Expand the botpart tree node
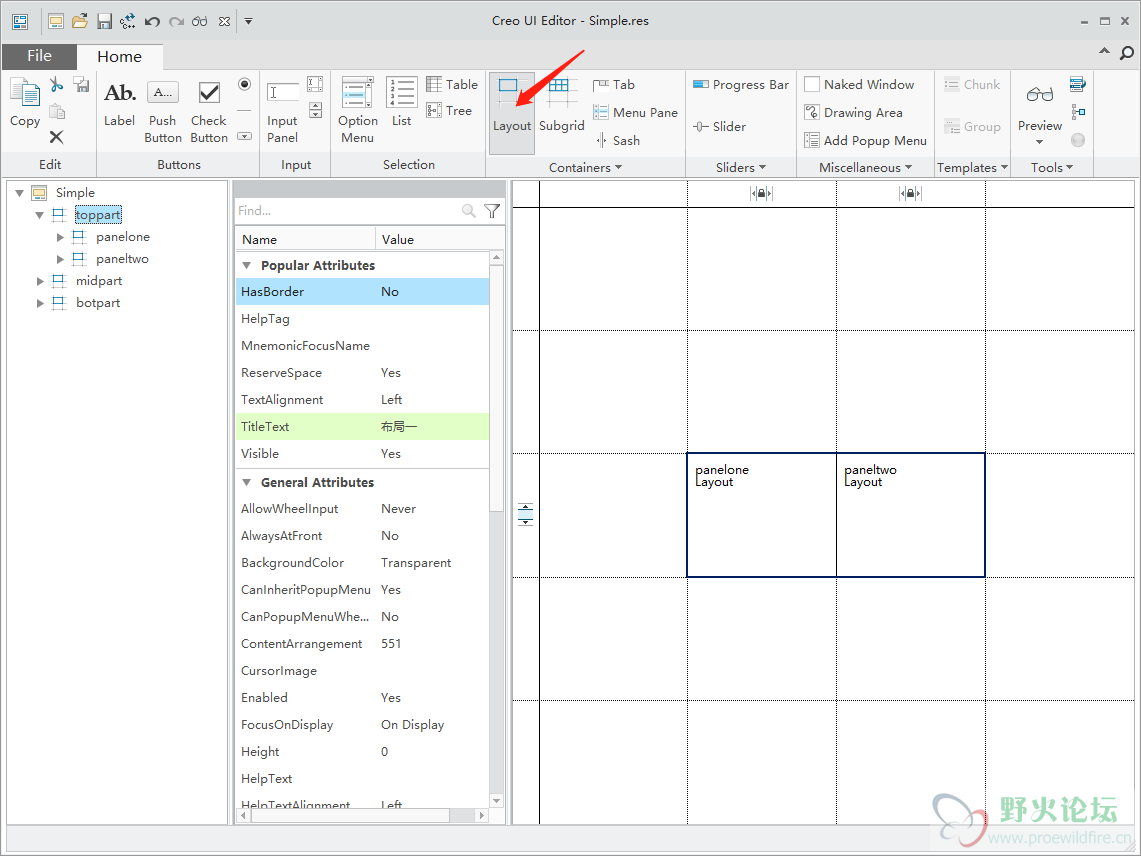Screen dimensions: 1141x856 point(40,303)
